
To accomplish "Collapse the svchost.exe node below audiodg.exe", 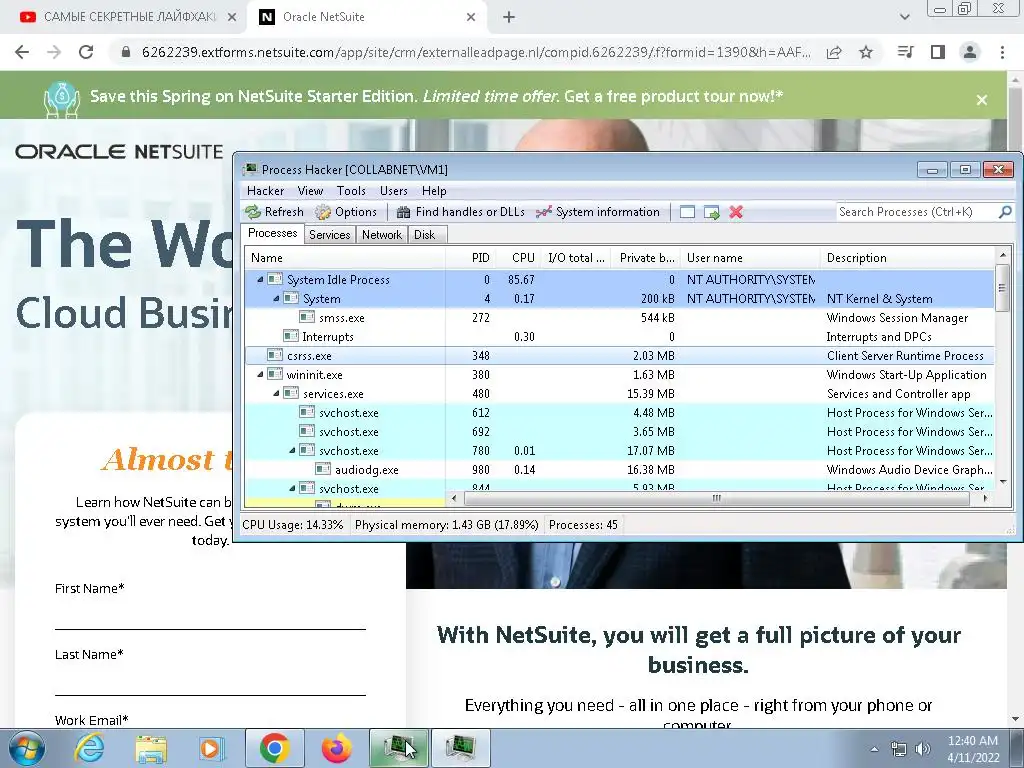I will (x=292, y=488).
